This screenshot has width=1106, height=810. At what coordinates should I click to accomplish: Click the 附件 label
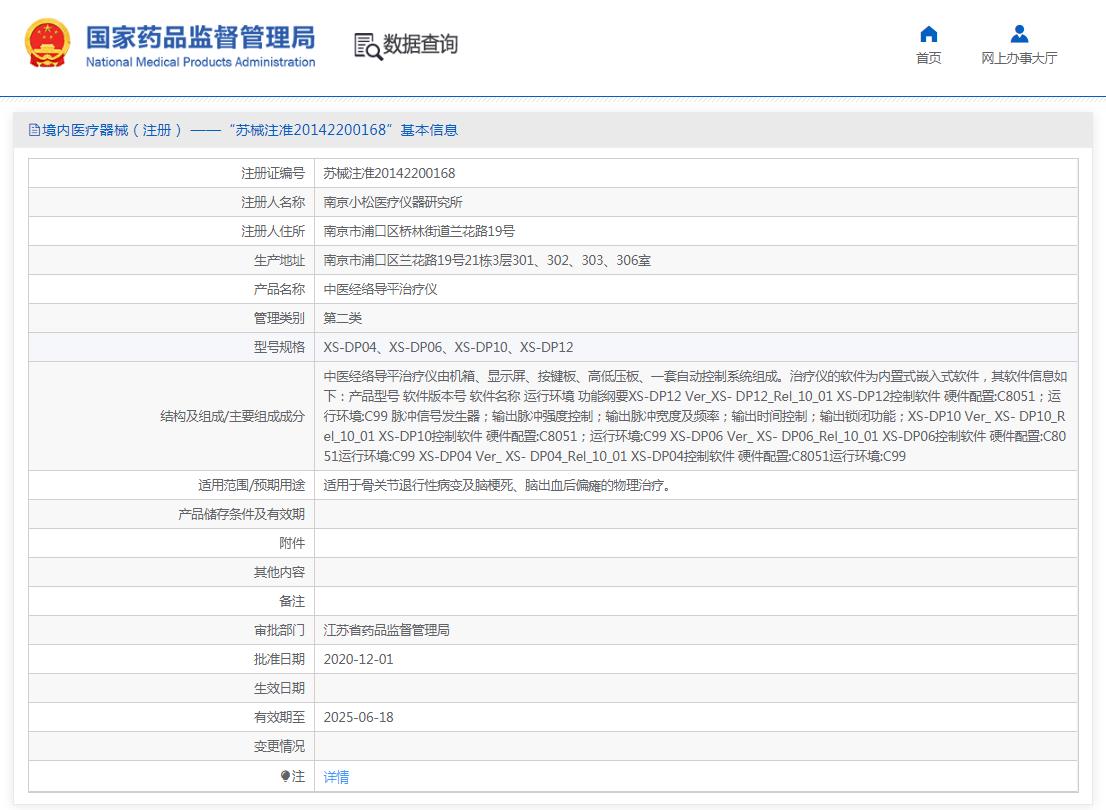(x=292, y=543)
